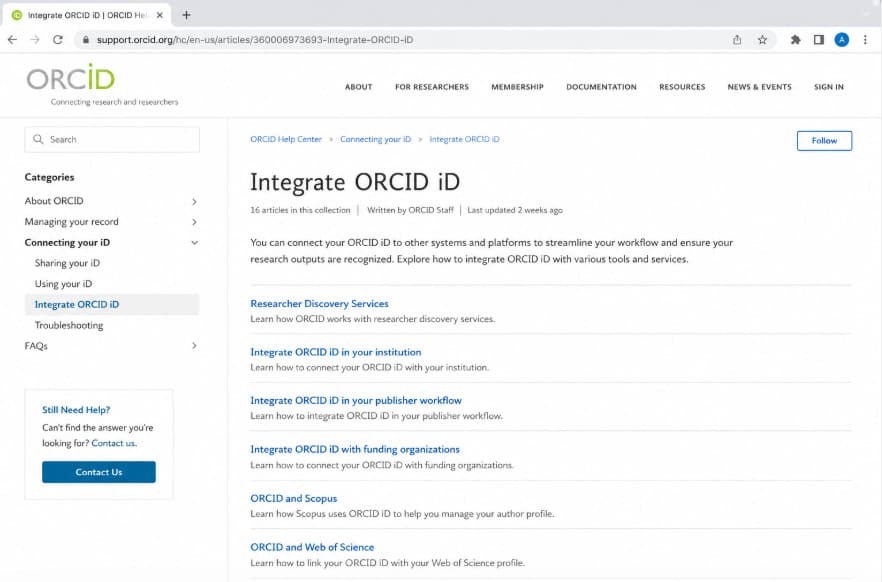Click the 'Last updated 2 weeks ago' text
The width and height of the screenshot is (882, 582).
(x=515, y=210)
